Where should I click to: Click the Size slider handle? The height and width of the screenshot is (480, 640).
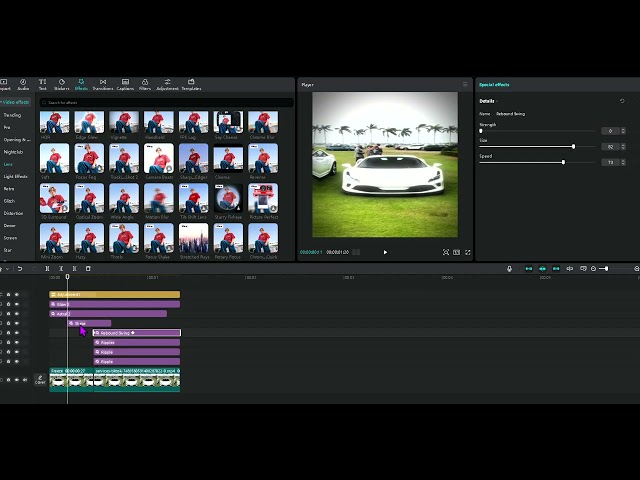click(573, 147)
